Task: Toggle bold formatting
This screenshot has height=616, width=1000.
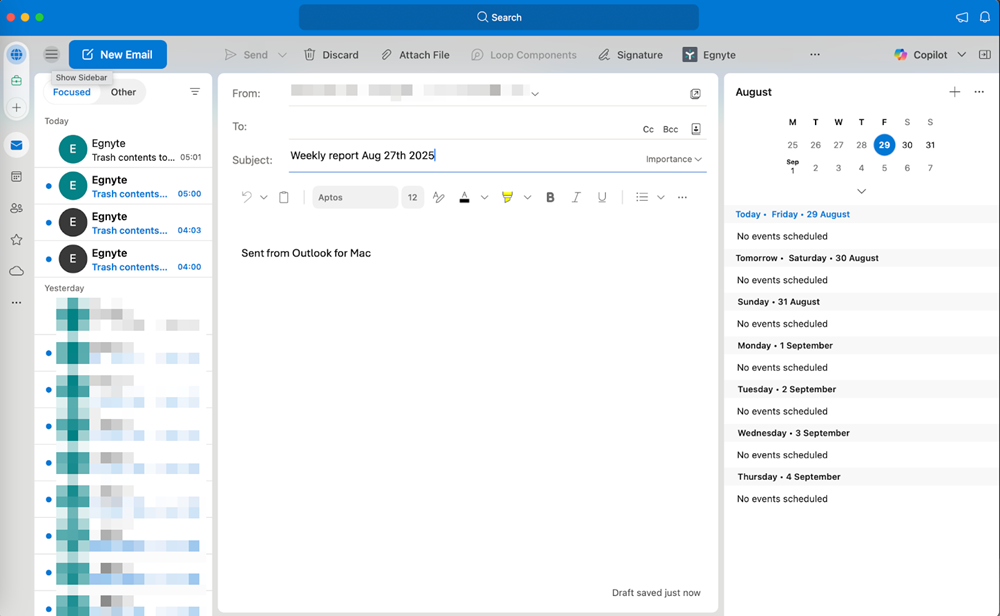Action: point(550,198)
